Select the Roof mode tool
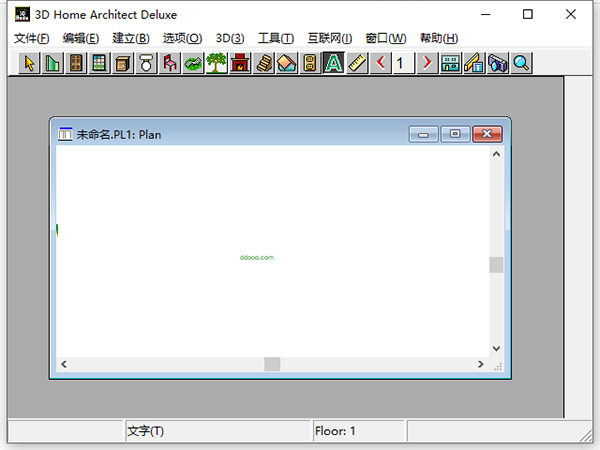Image resolution: width=600 pixels, height=450 pixels. tap(287, 63)
